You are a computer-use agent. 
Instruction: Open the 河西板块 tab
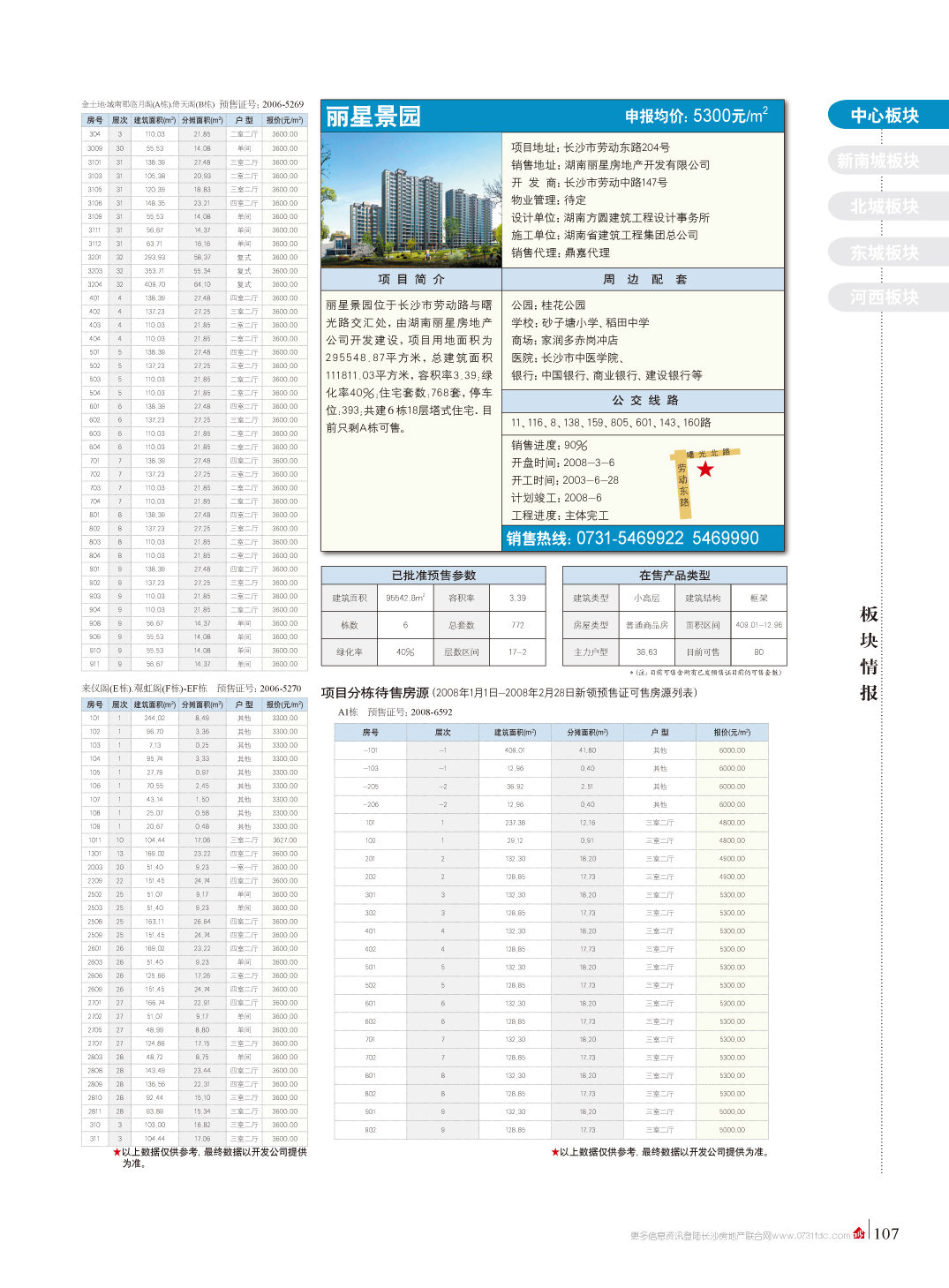coord(886,298)
